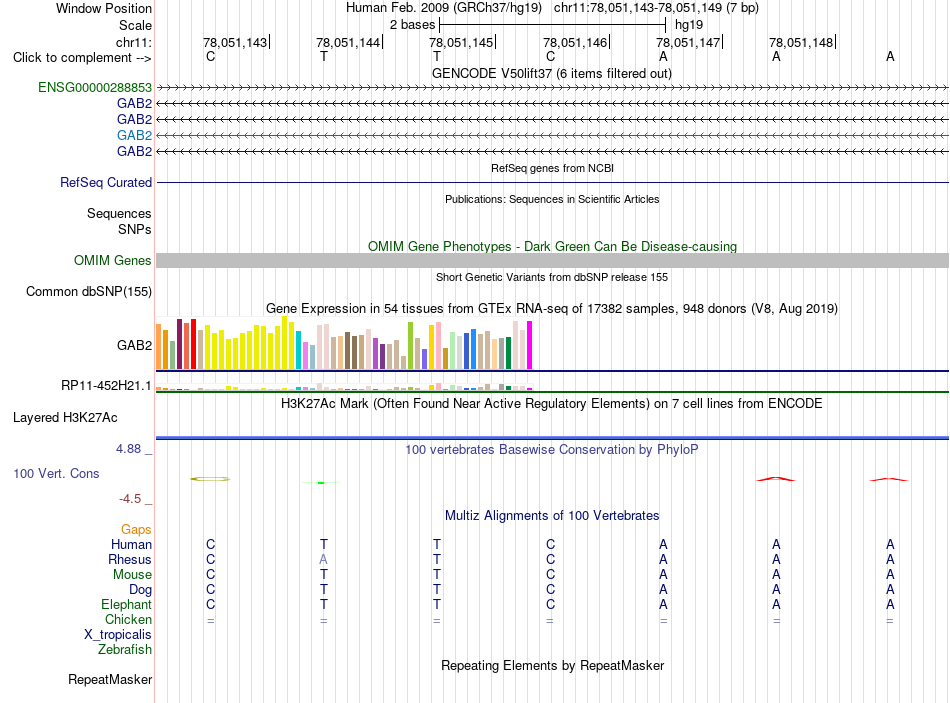
Task: Click the 78,051,148 ruler position
Action: (802, 42)
